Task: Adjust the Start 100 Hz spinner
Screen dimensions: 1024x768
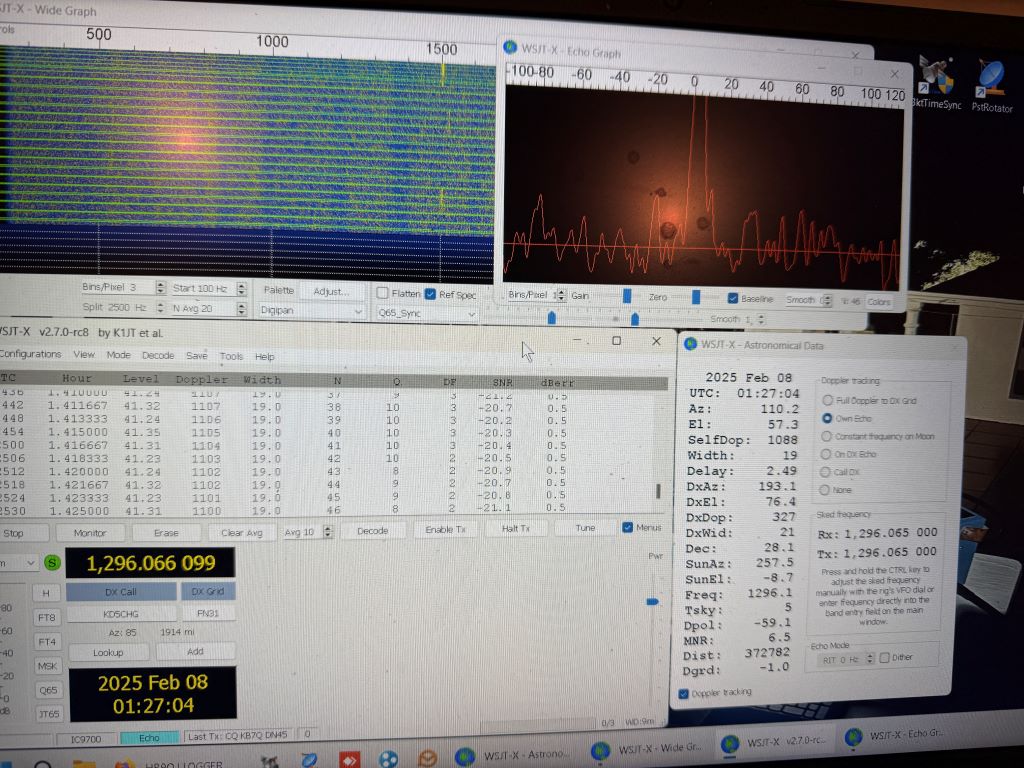Action: 242,288
